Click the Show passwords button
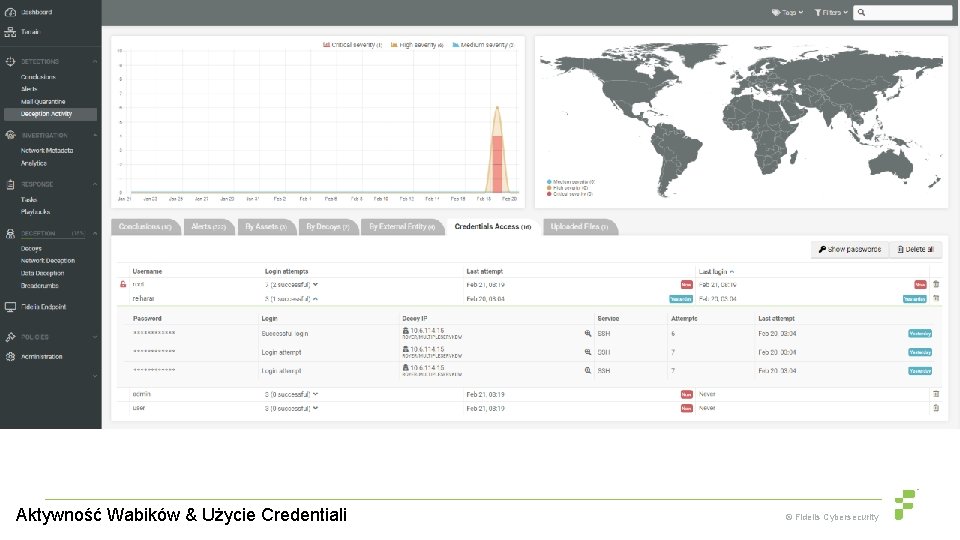This screenshot has width=960, height=540. tap(850, 249)
